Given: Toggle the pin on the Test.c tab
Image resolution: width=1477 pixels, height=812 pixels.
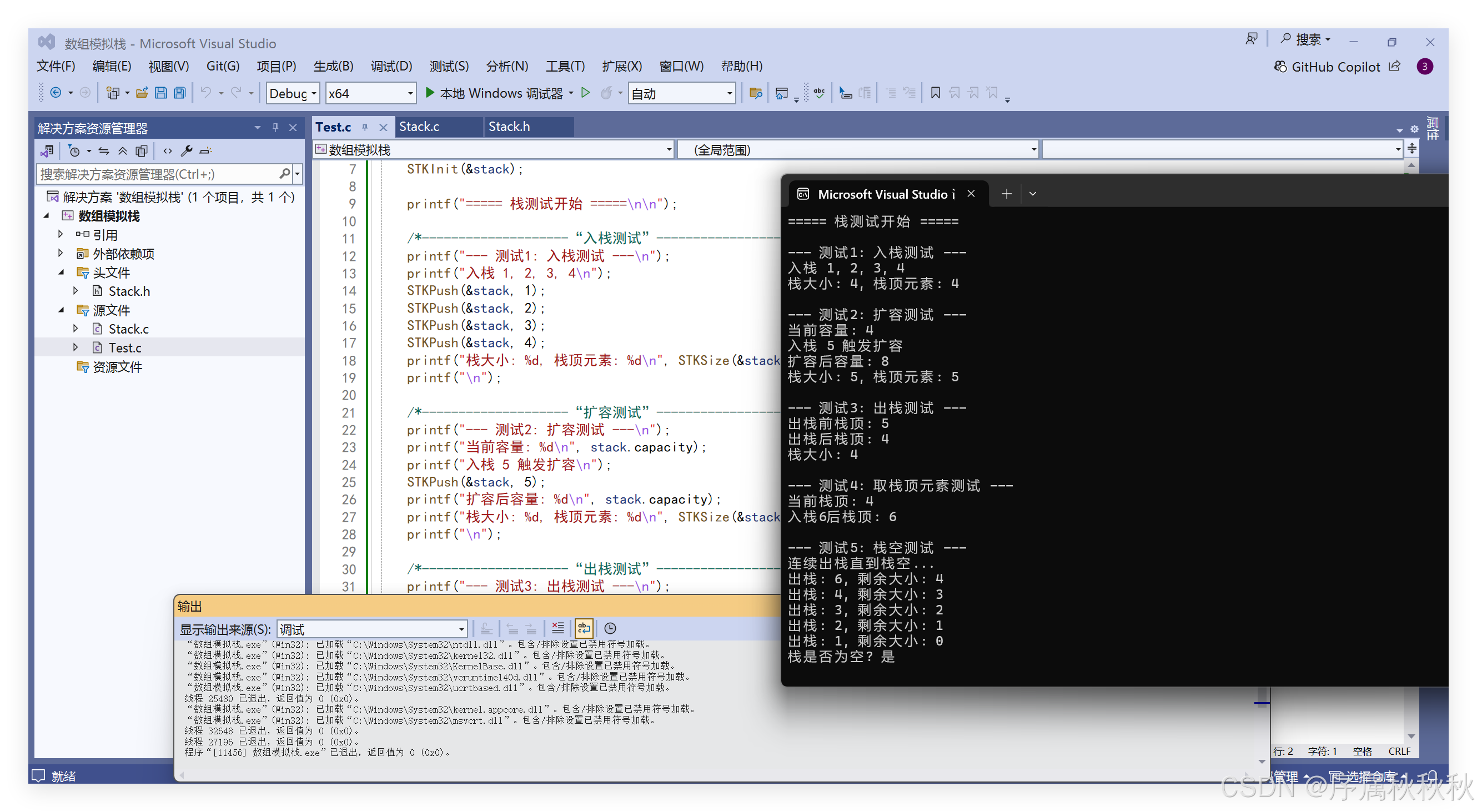Looking at the screenshot, I should (365, 127).
